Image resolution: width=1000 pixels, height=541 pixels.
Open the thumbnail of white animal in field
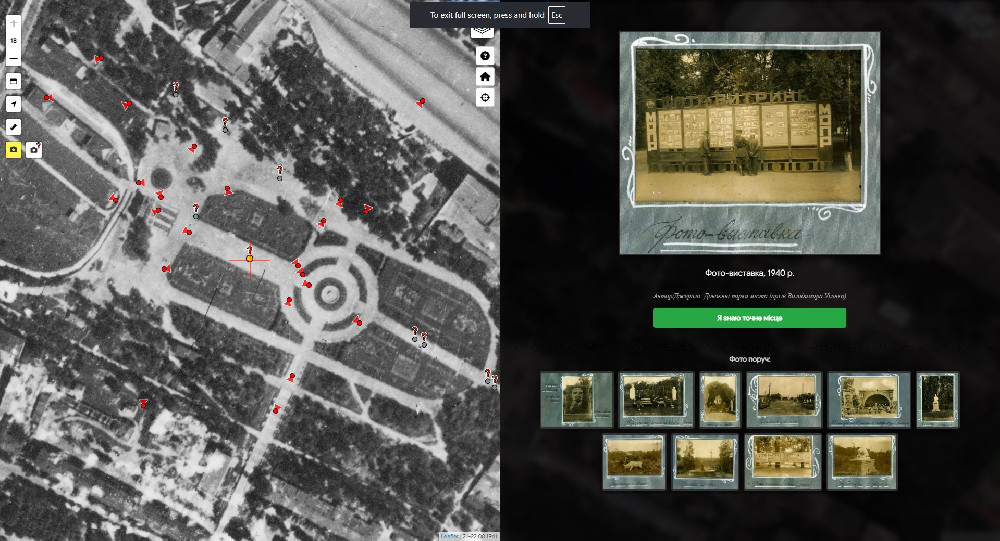[x=634, y=462]
